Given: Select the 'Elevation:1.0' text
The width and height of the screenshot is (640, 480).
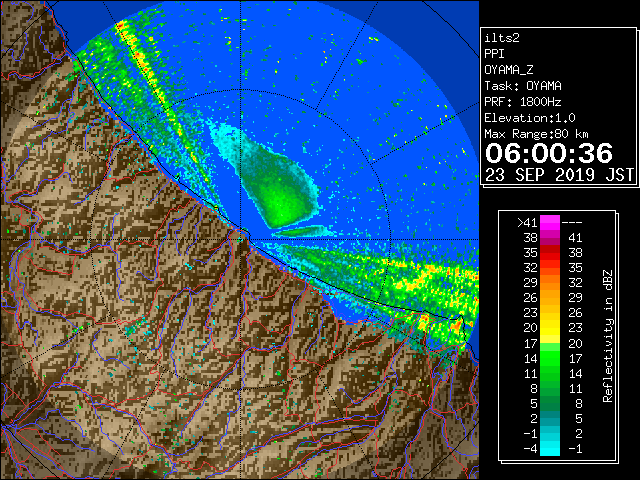Looking at the screenshot, I should pos(530,118).
